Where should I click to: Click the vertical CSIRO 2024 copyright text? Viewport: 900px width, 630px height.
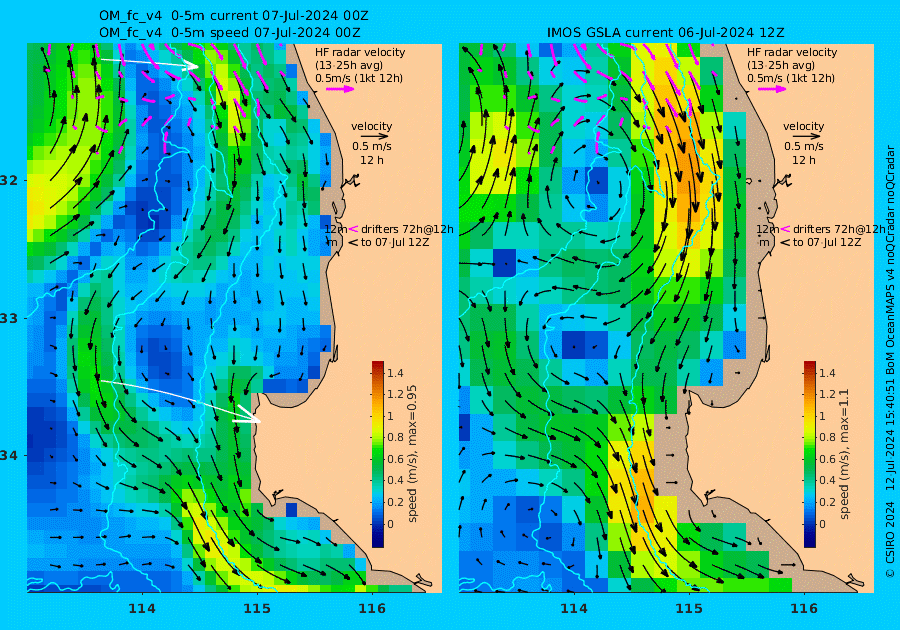click(x=890, y=539)
